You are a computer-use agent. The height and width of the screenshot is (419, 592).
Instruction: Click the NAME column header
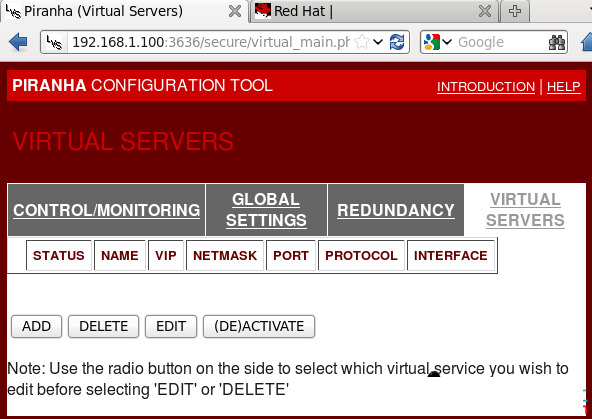[120, 256]
